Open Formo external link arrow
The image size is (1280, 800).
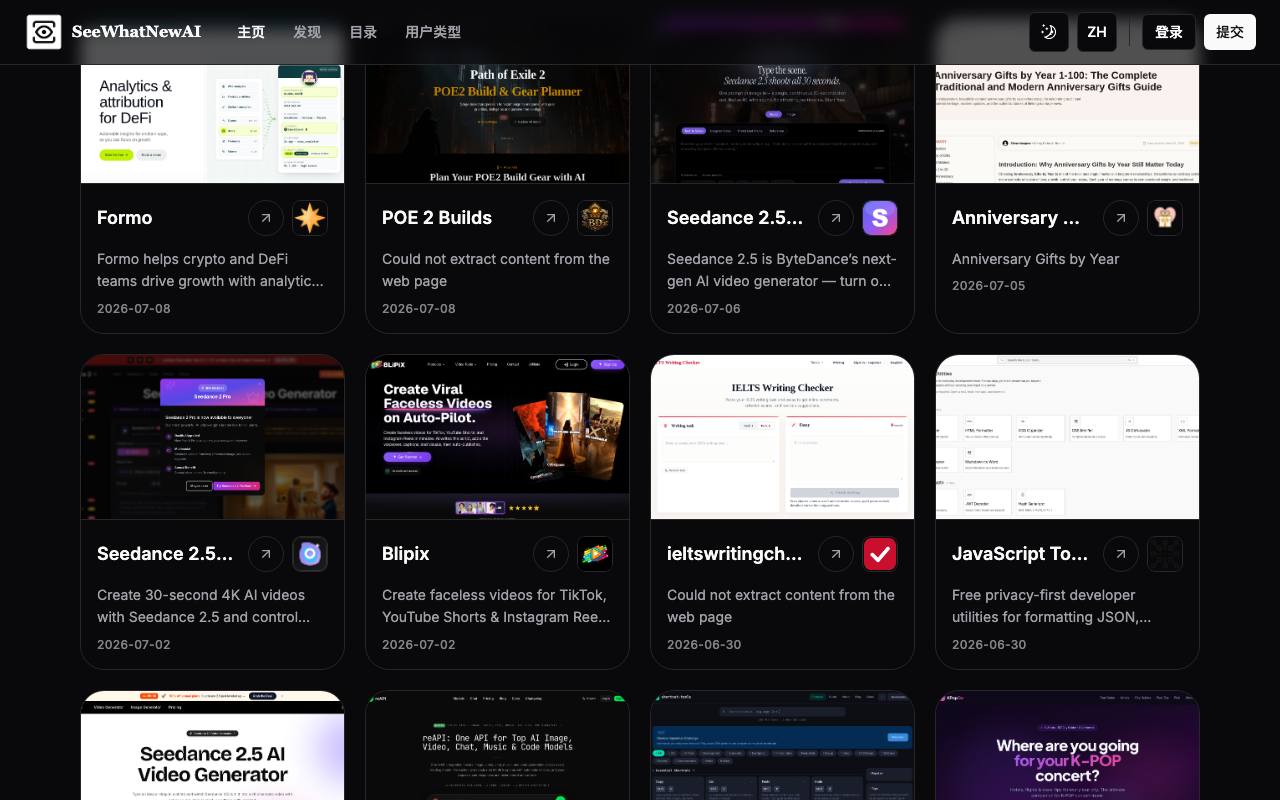[x=266, y=218]
